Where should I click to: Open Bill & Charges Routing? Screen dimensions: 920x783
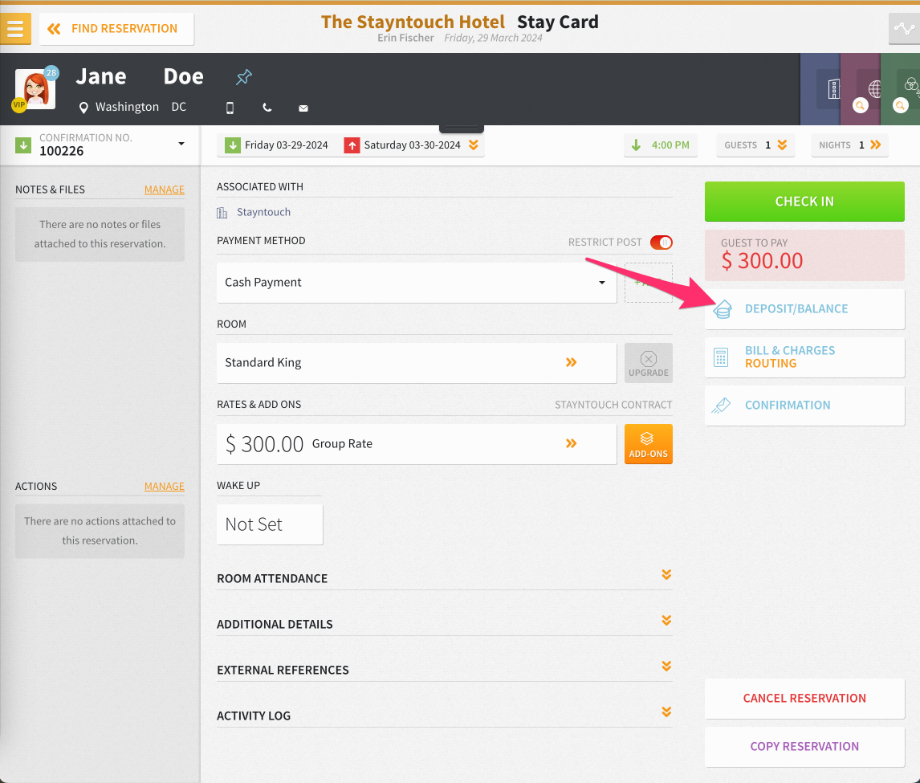tap(804, 357)
